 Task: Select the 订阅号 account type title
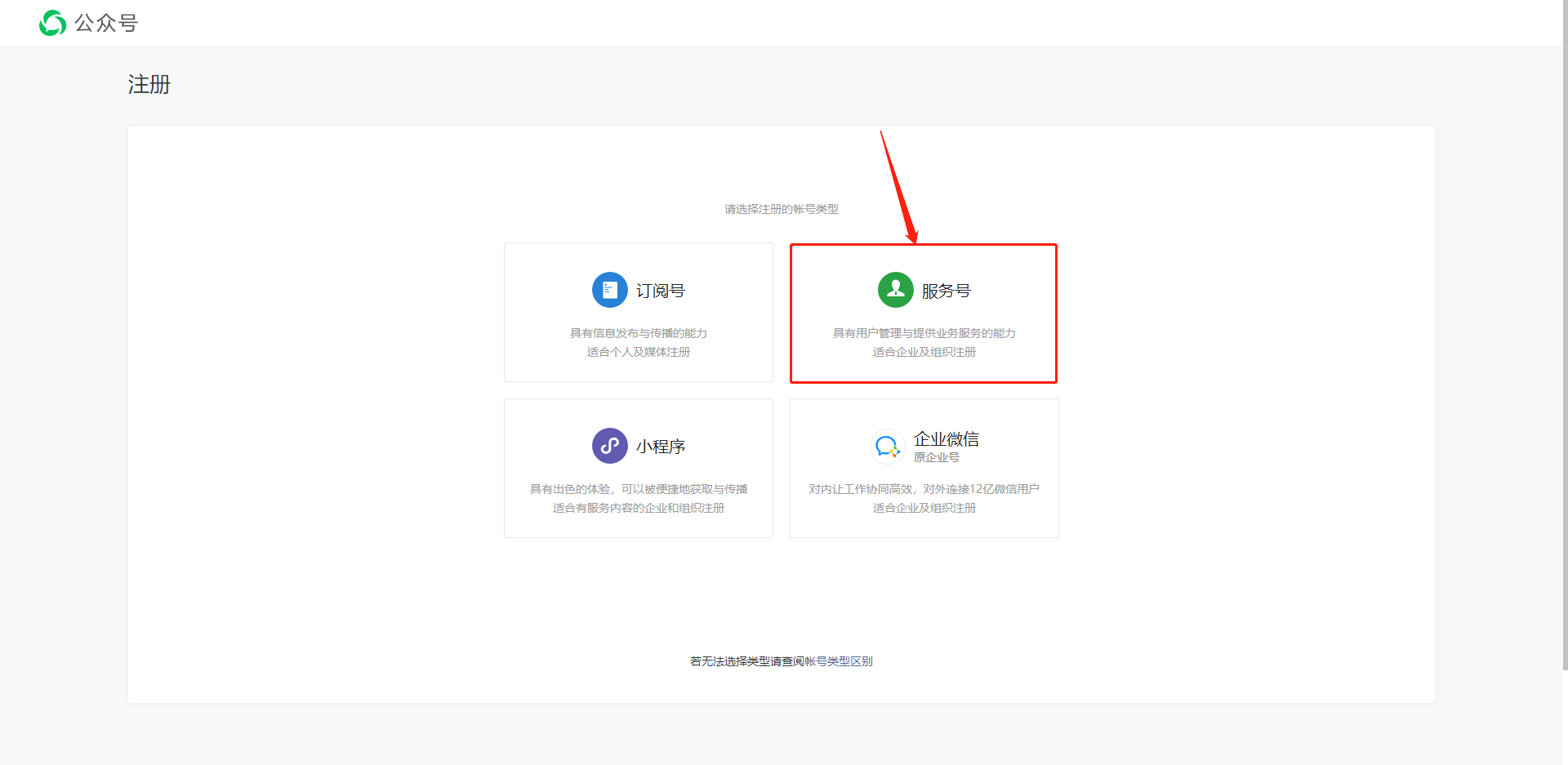661,291
